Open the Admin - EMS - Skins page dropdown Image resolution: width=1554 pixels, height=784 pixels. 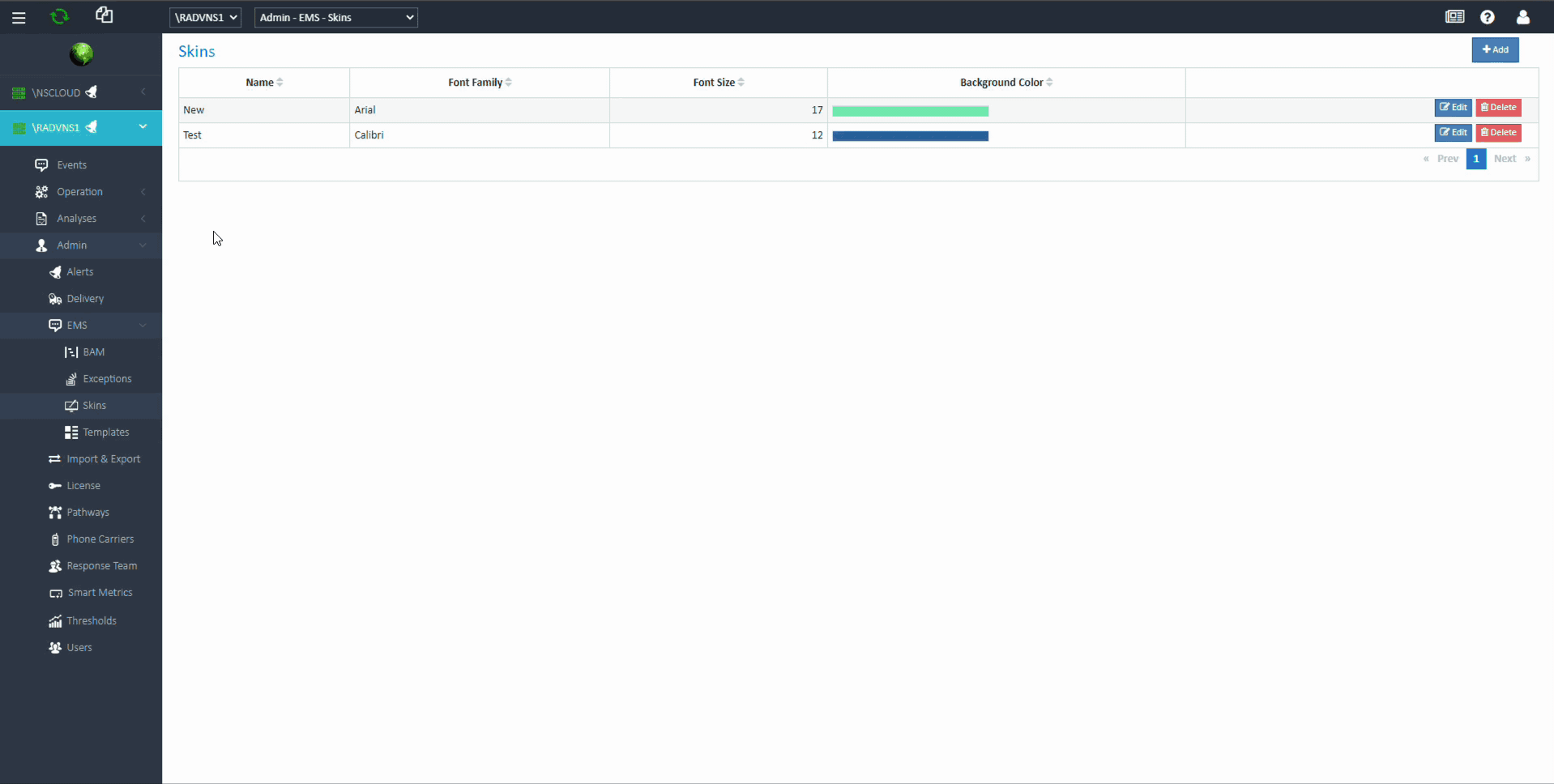click(x=336, y=17)
